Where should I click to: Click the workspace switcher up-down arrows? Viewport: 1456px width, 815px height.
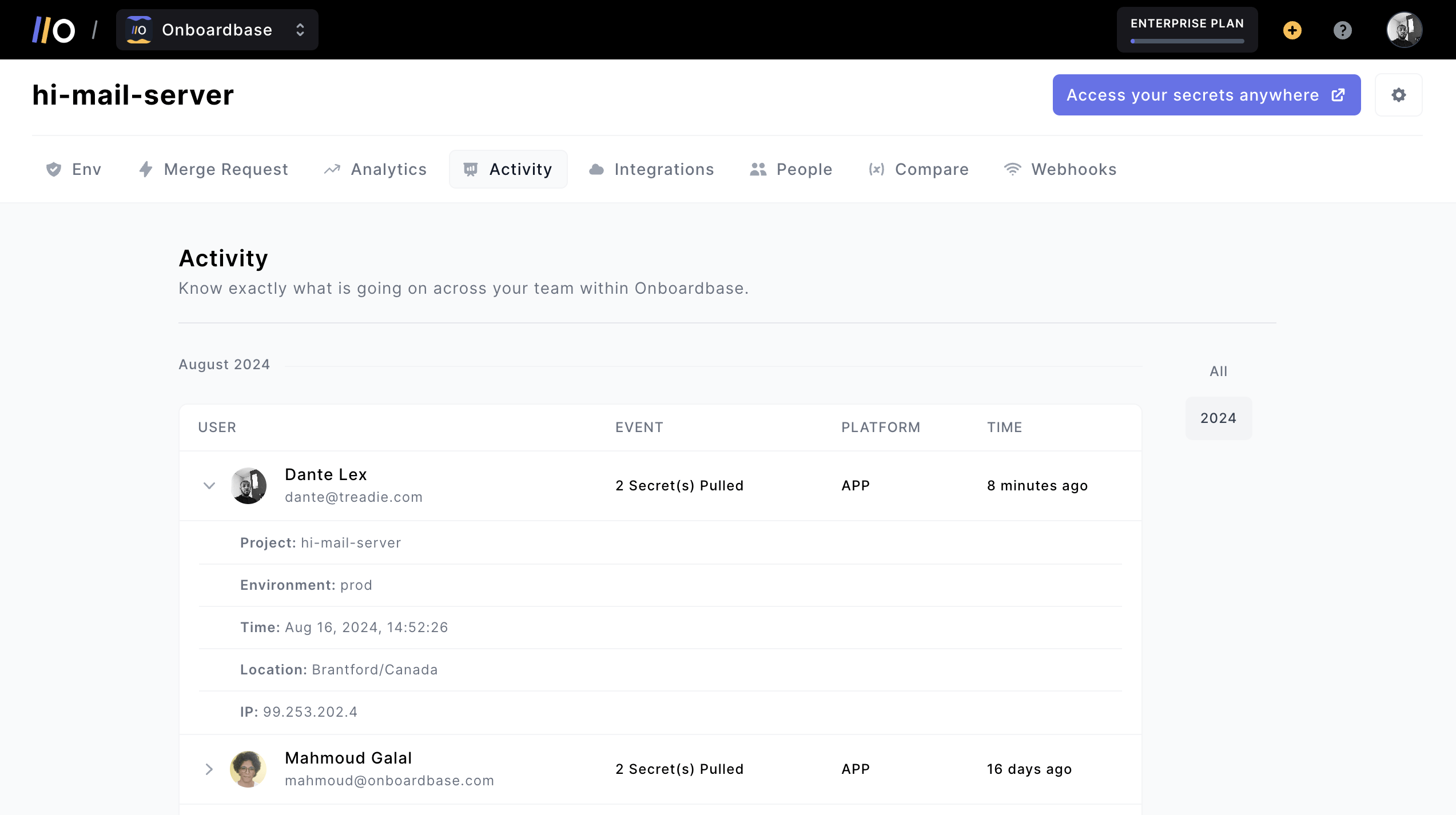(x=300, y=30)
